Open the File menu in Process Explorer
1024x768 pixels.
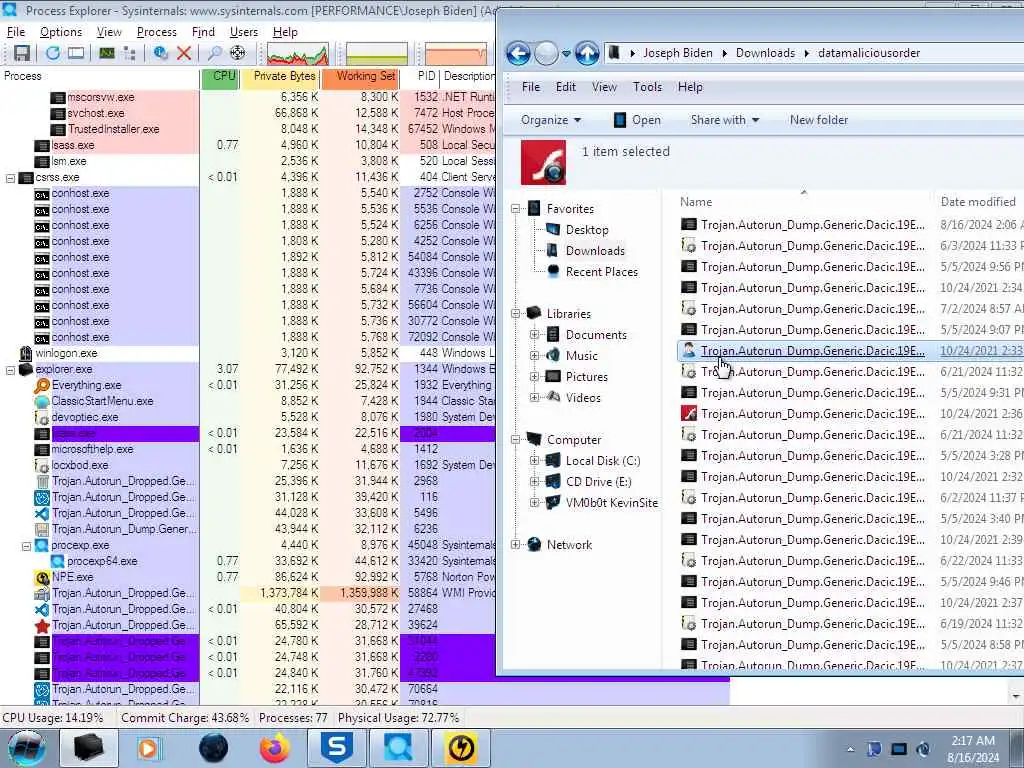tap(16, 31)
